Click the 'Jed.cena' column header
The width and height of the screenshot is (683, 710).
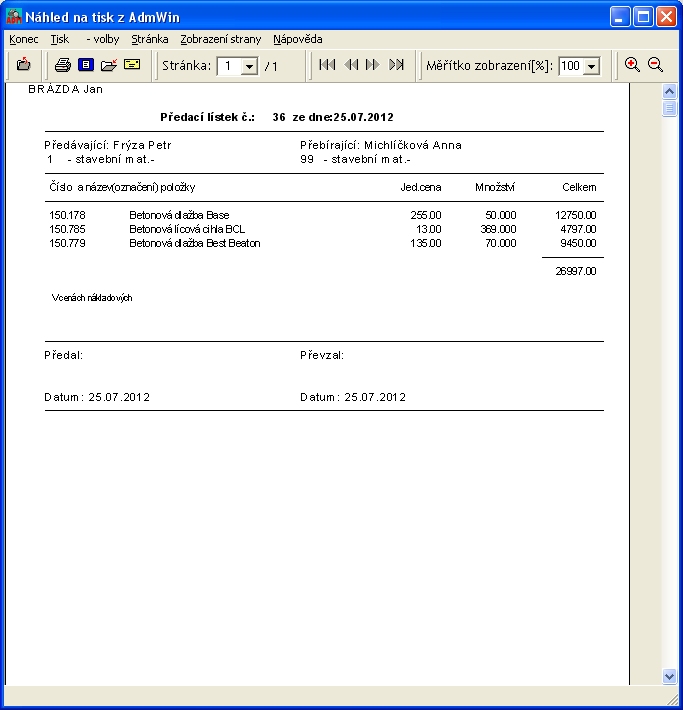421,187
